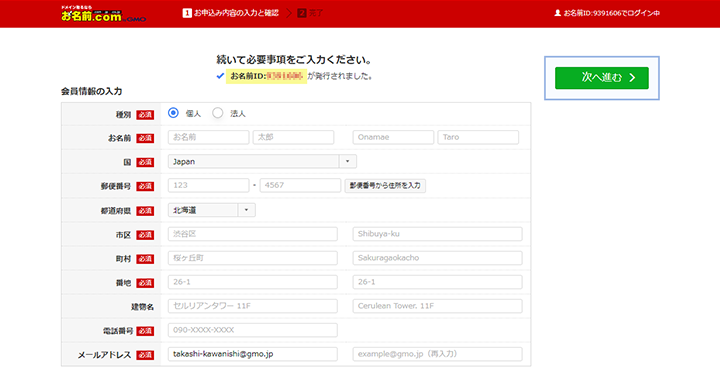Click the step 1 number badge
This screenshot has width=720, height=375.
pos(187,13)
